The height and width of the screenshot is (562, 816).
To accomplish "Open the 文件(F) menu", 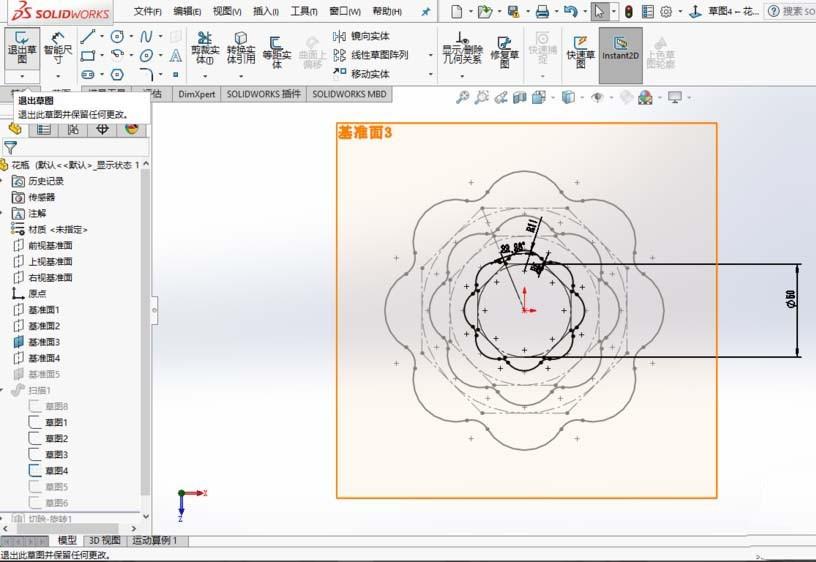I will click(x=147, y=11).
